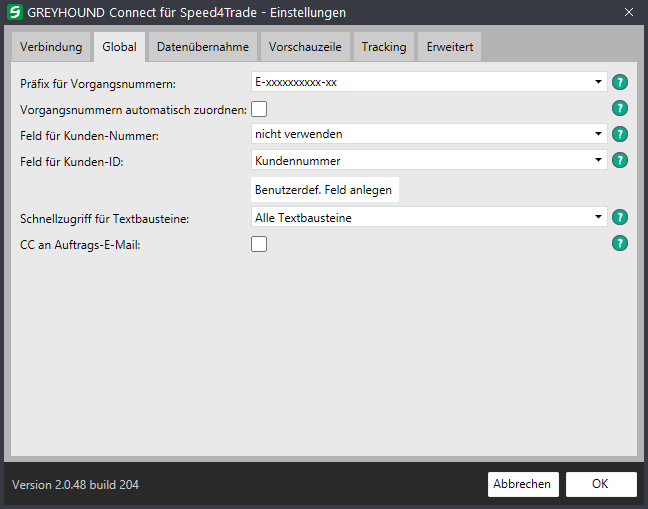Click the green Speed4Trade app icon in title bar
Screen dimensions: 648x509
coord(15,12)
